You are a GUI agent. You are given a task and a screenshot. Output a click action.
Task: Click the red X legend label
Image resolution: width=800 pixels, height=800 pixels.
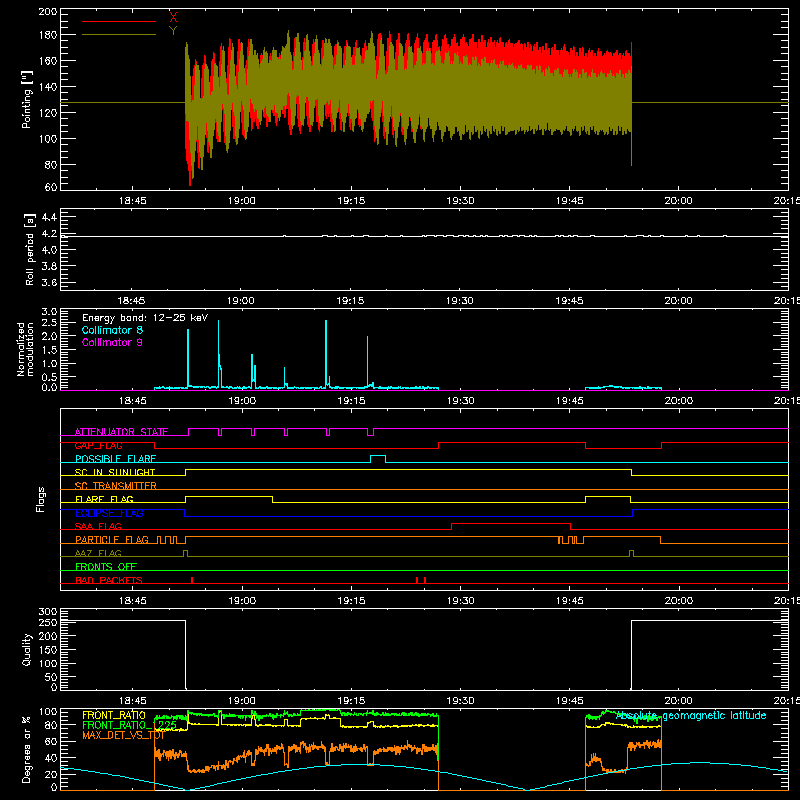pyautogui.click(x=173, y=18)
